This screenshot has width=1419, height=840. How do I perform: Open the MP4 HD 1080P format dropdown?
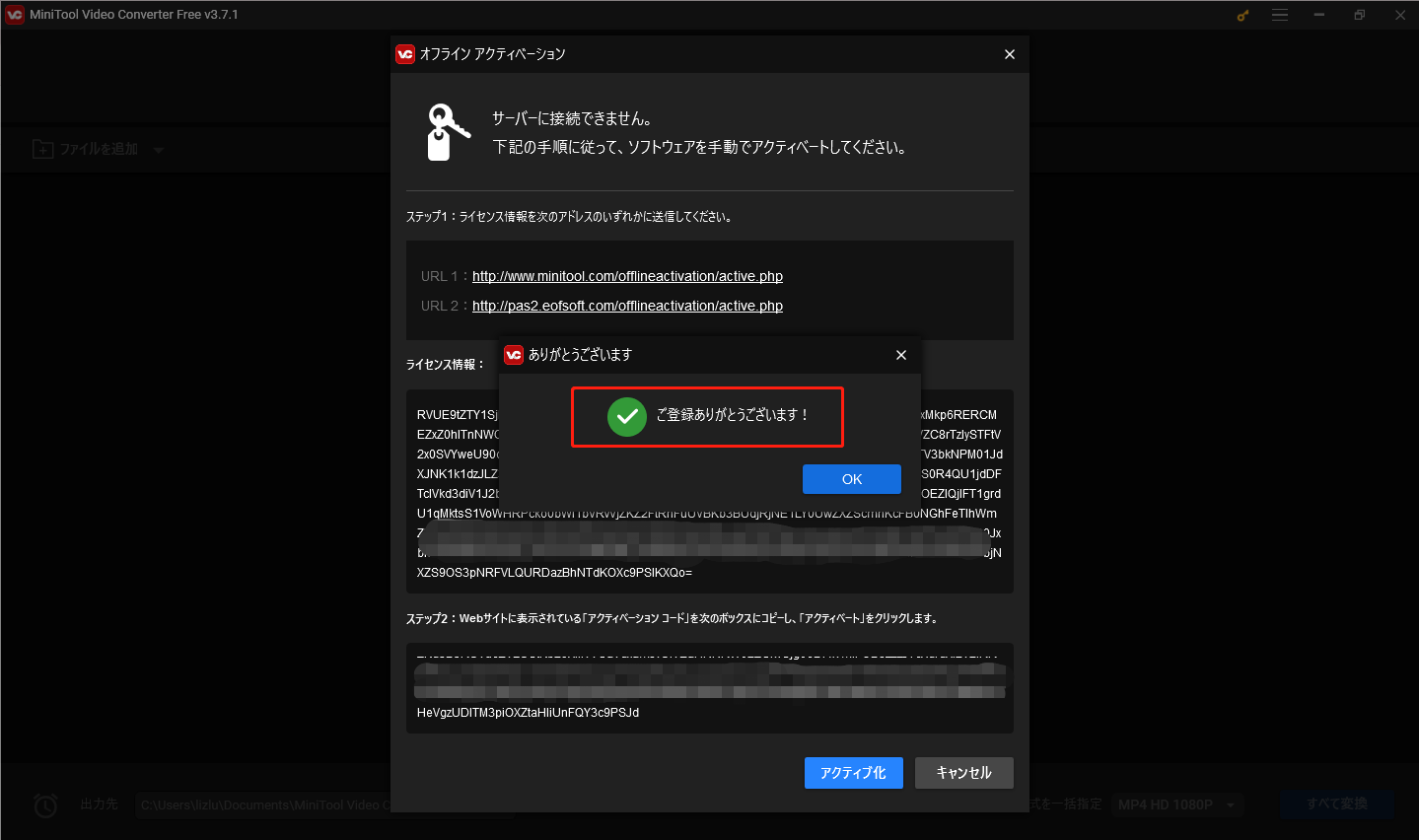point(1177,805)
